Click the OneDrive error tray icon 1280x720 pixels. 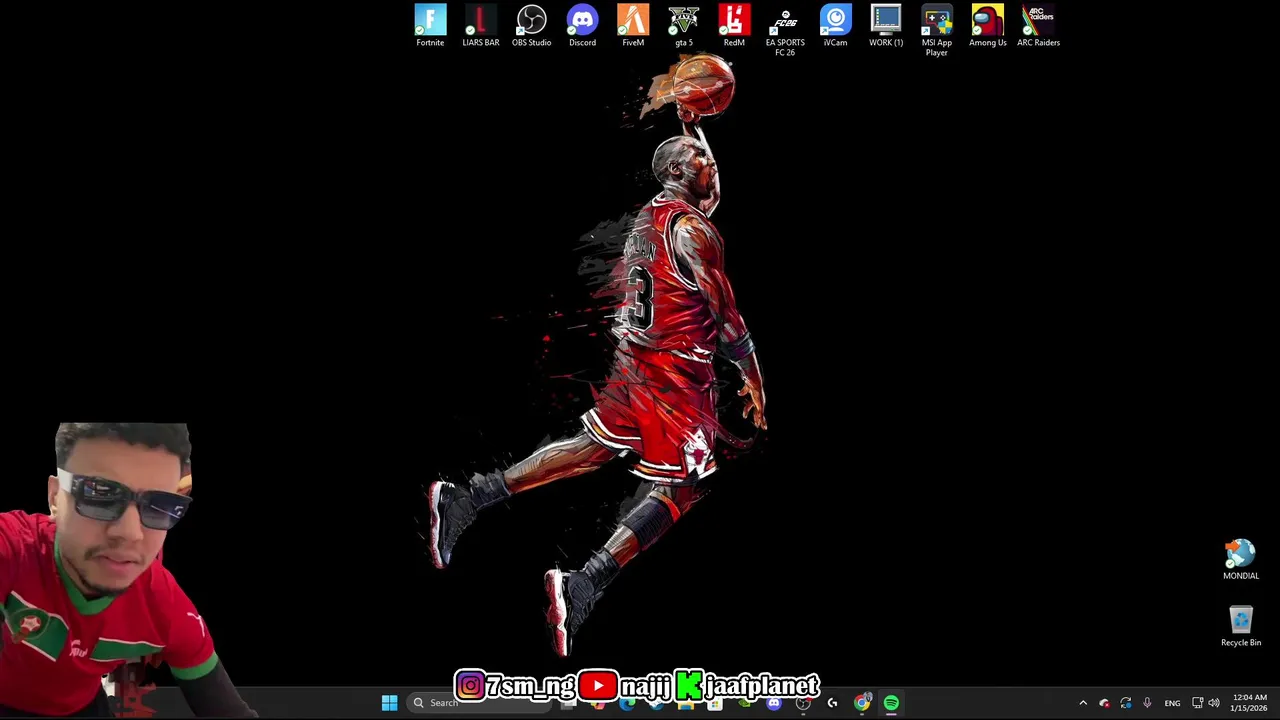tap(1104, 703)
